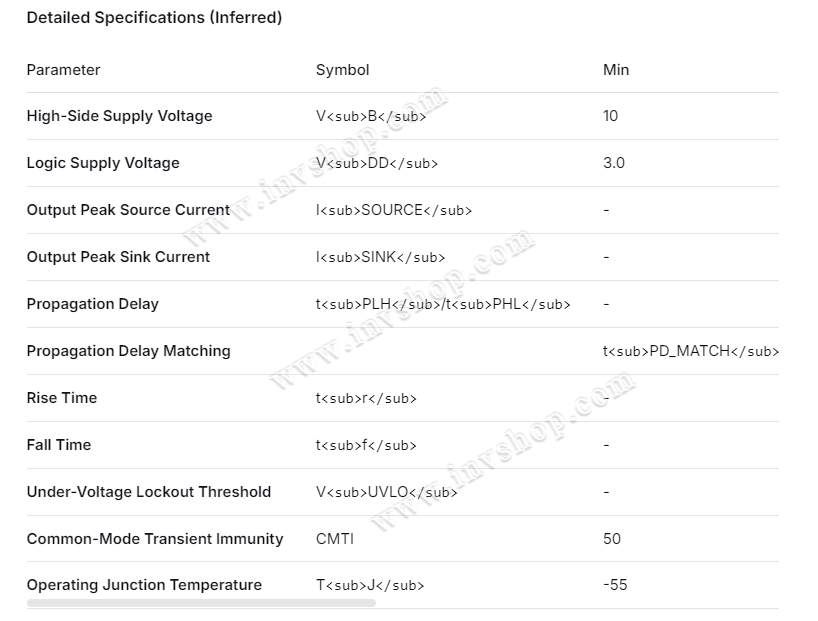Click the Min value 3.0 cell
This screenshot has height=621, width=818.
point(614,163)
